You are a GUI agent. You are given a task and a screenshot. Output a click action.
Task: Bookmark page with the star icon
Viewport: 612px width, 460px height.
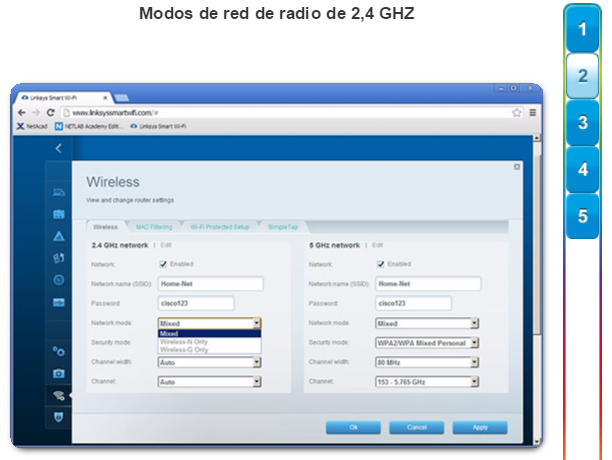(x=516, y=112)
